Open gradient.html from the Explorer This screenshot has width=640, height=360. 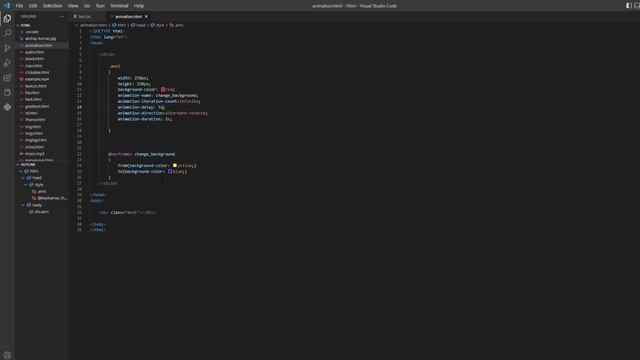tap(42, 106)
